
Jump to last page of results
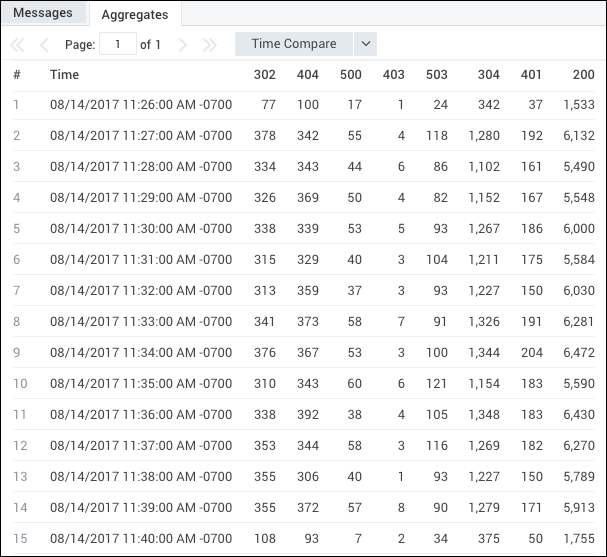click(209, 45)
